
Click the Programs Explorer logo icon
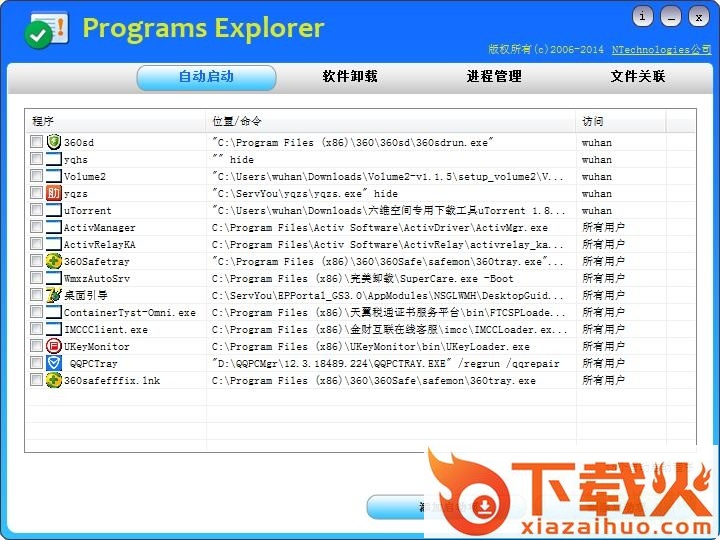[46, 29]
